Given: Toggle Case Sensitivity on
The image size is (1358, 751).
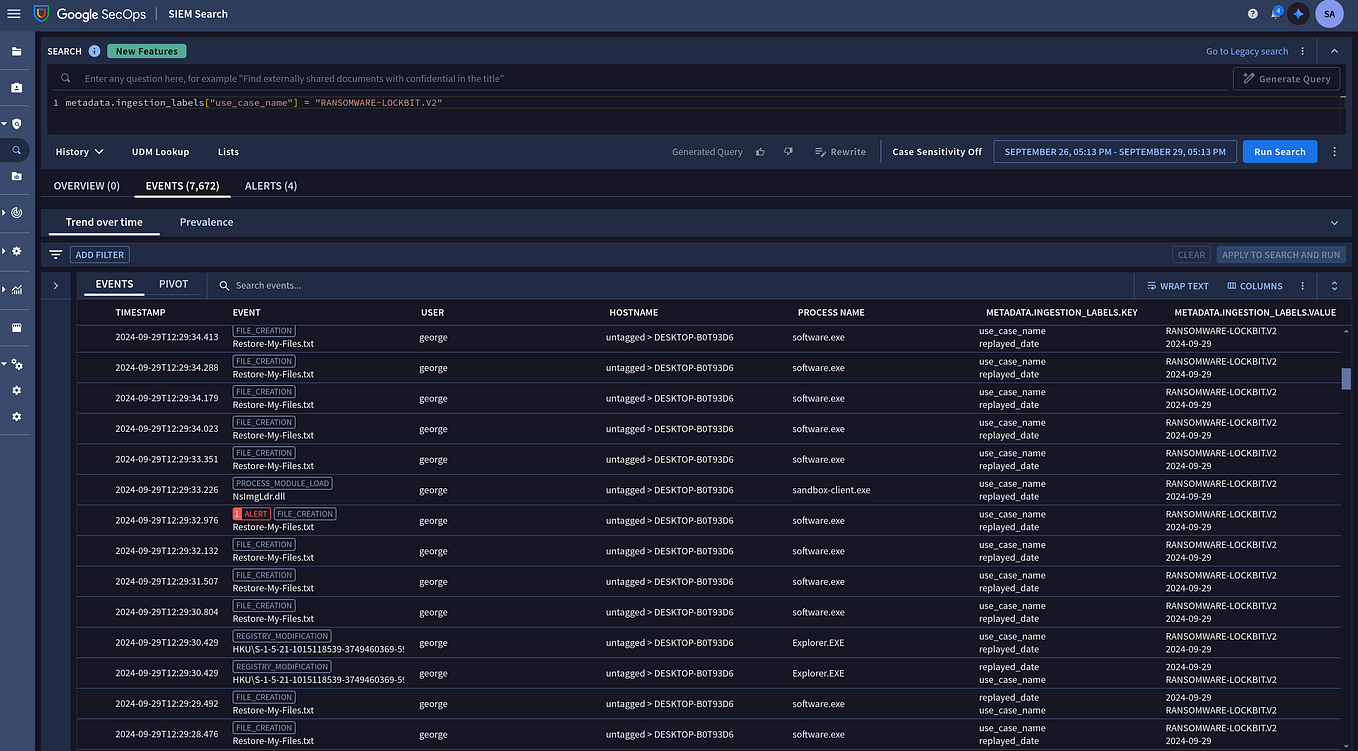Looking at the screenshot, I should coord(937,151).
